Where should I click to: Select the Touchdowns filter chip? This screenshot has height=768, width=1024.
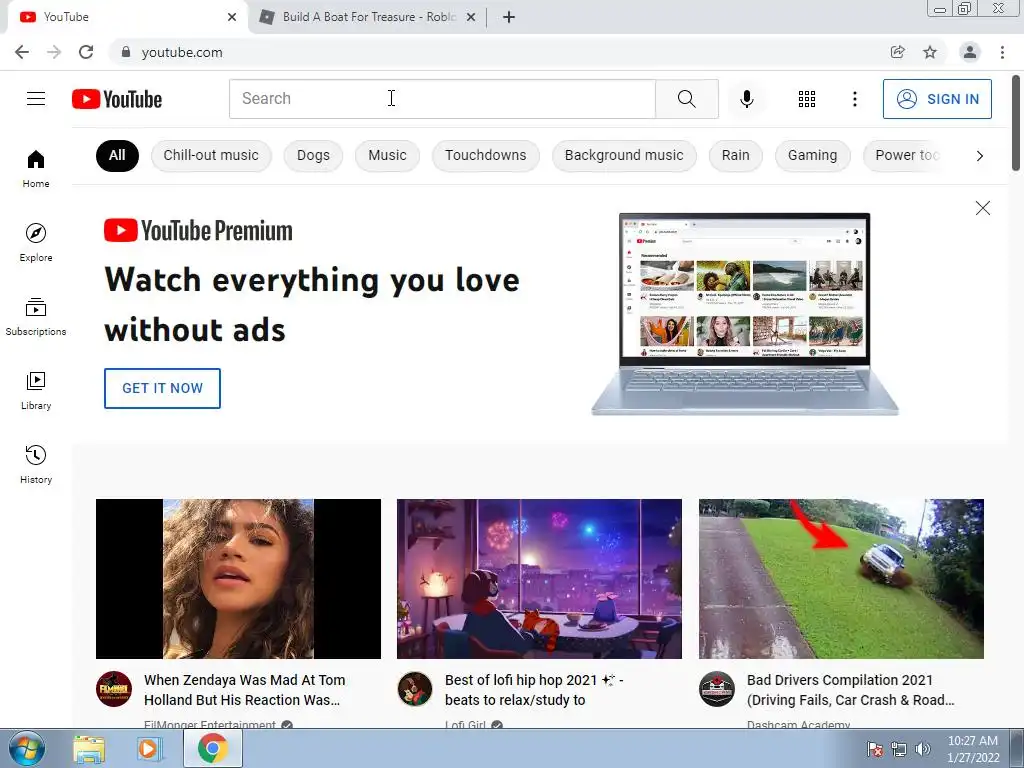(486, 155)
